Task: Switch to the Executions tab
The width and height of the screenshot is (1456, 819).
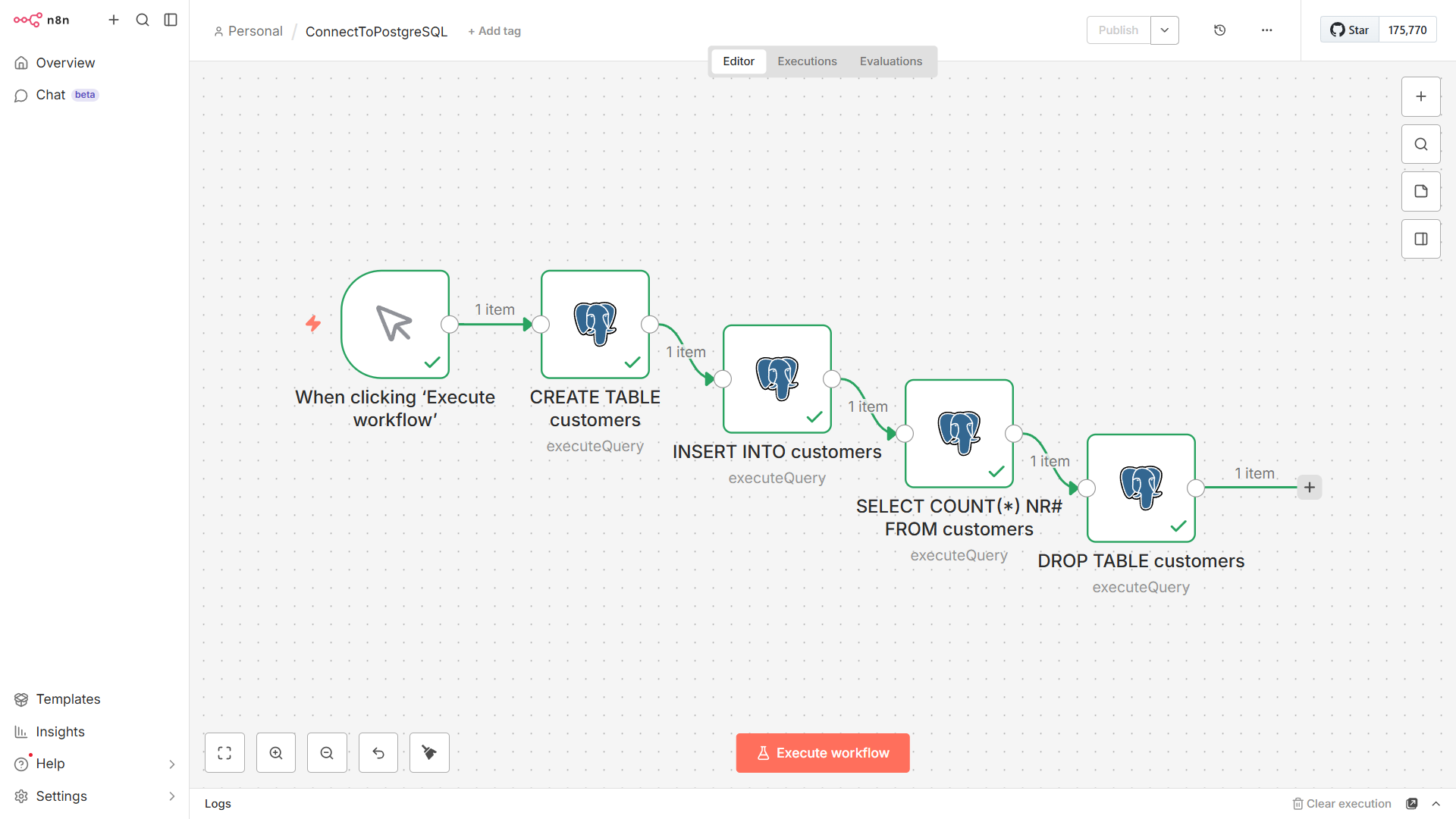Action: coord(807,61)
